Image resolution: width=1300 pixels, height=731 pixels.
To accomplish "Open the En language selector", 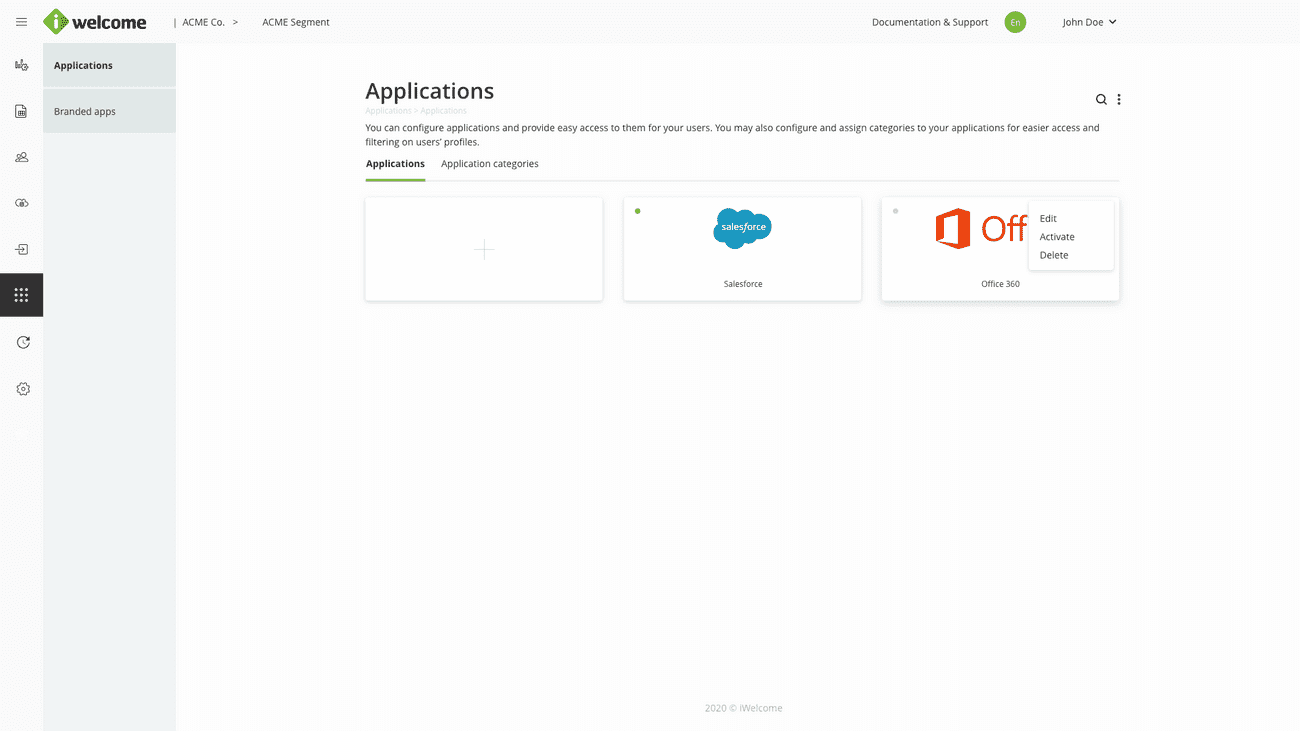I will tap(1015, 22).
